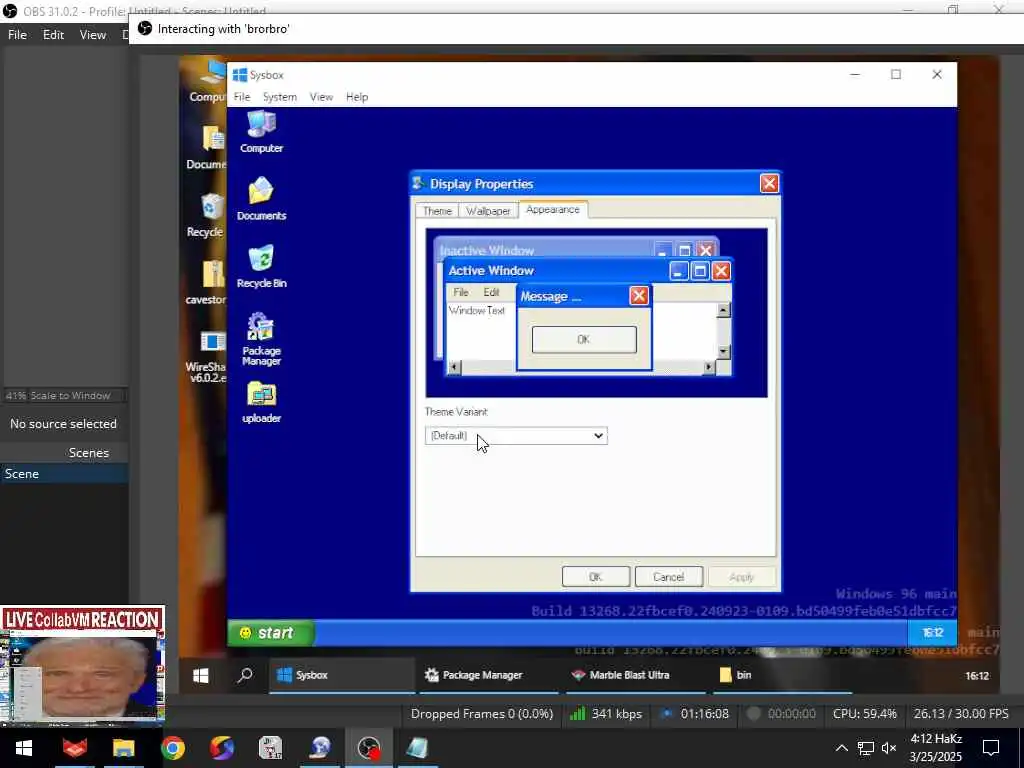Select the Recycle Bin icon in Sysbox
This screenshot has height=768, width=1024.
tap(261, 266)
